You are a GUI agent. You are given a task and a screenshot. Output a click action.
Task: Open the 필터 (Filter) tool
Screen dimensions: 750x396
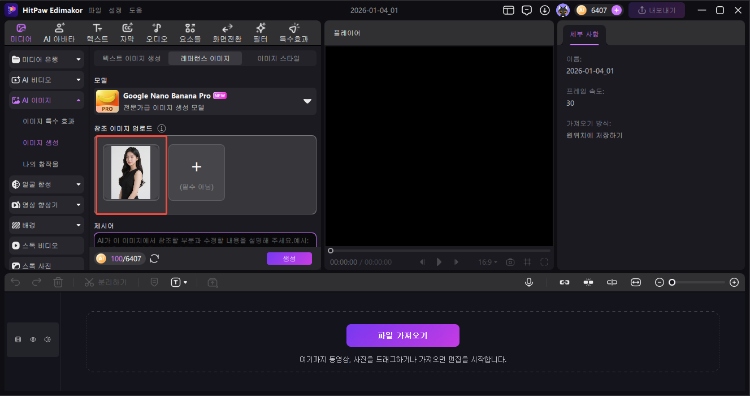pos(261,33)
